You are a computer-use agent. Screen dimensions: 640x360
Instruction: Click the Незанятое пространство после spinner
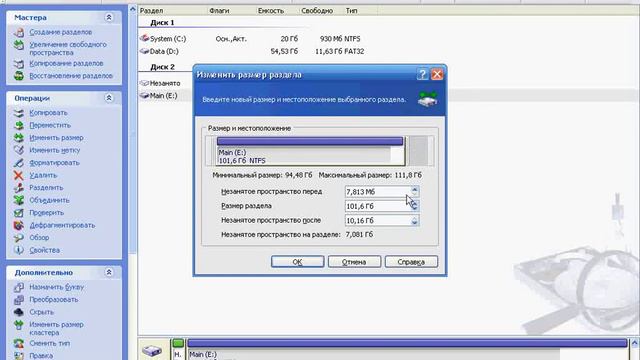414,220
